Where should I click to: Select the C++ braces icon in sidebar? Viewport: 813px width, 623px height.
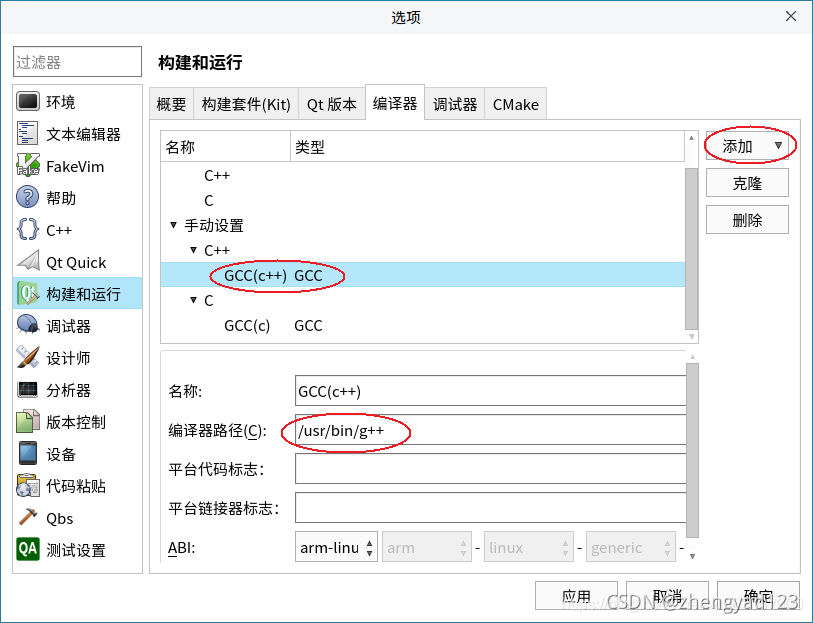pyautogui.click(x=27, y=230)
